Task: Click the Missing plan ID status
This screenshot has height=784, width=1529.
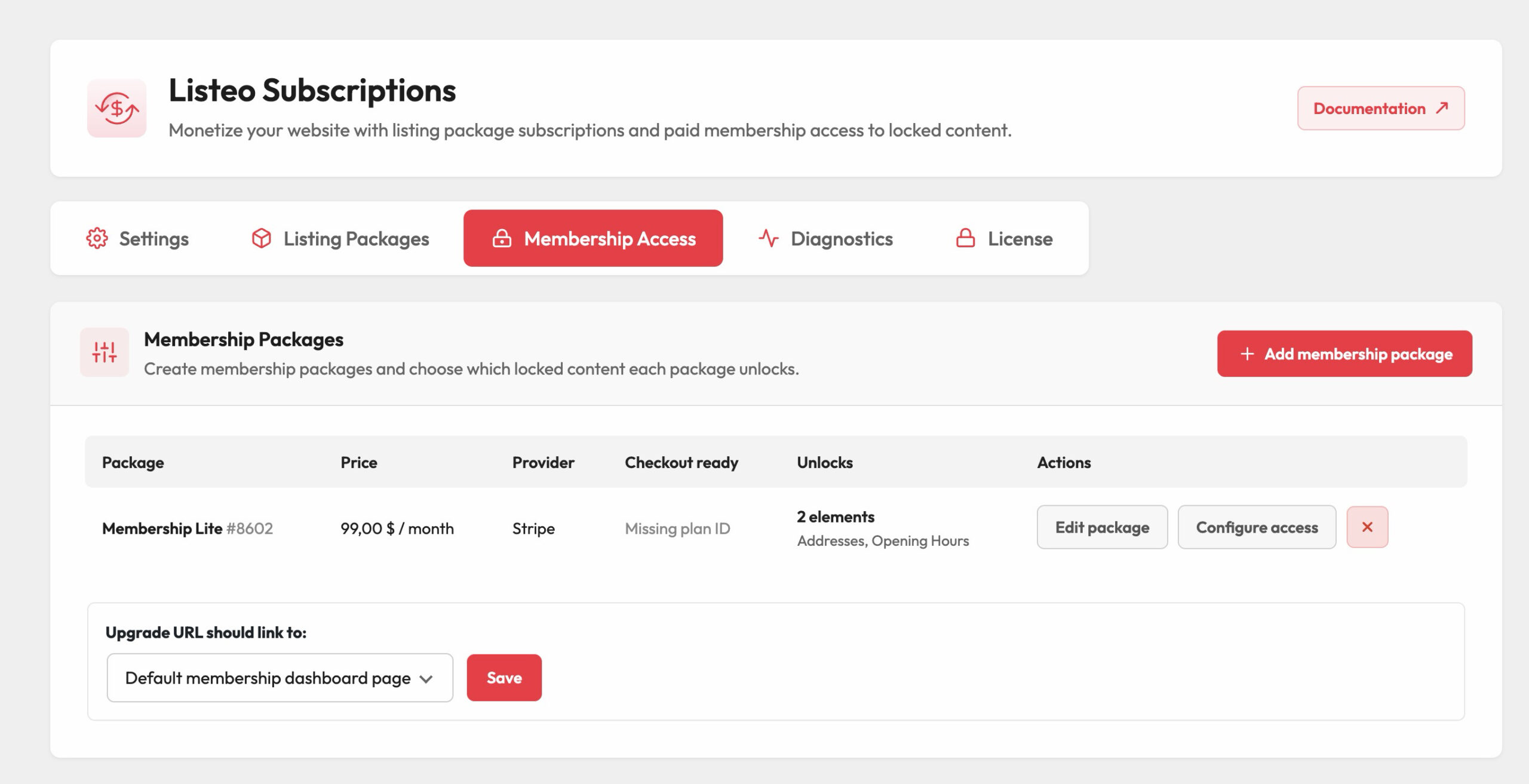Action: [677, 528]
